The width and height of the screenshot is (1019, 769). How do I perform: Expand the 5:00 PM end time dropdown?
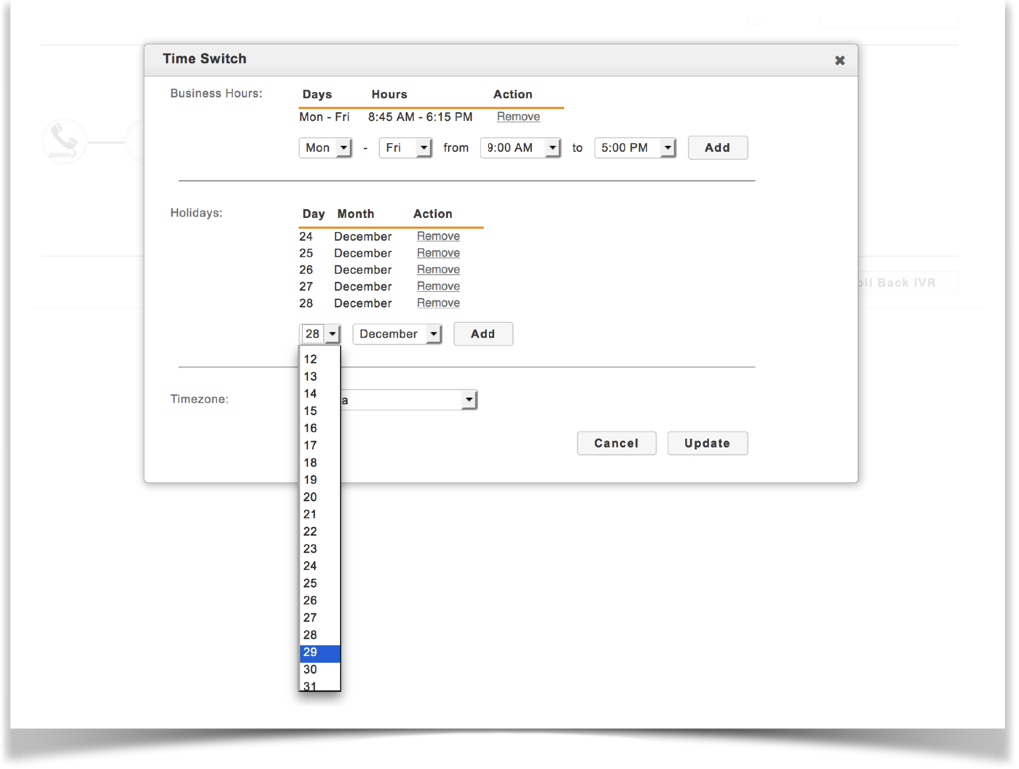pyautogui.click(x=635, y=148)
